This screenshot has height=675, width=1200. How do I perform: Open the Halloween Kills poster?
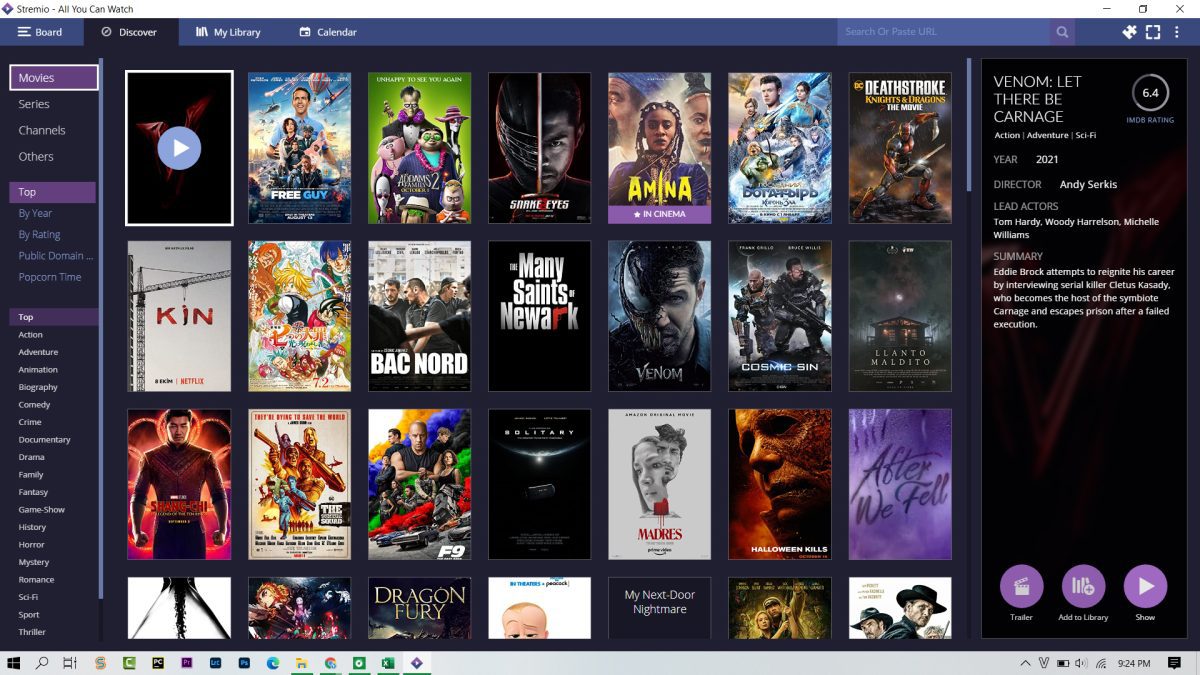pos(779,484)
